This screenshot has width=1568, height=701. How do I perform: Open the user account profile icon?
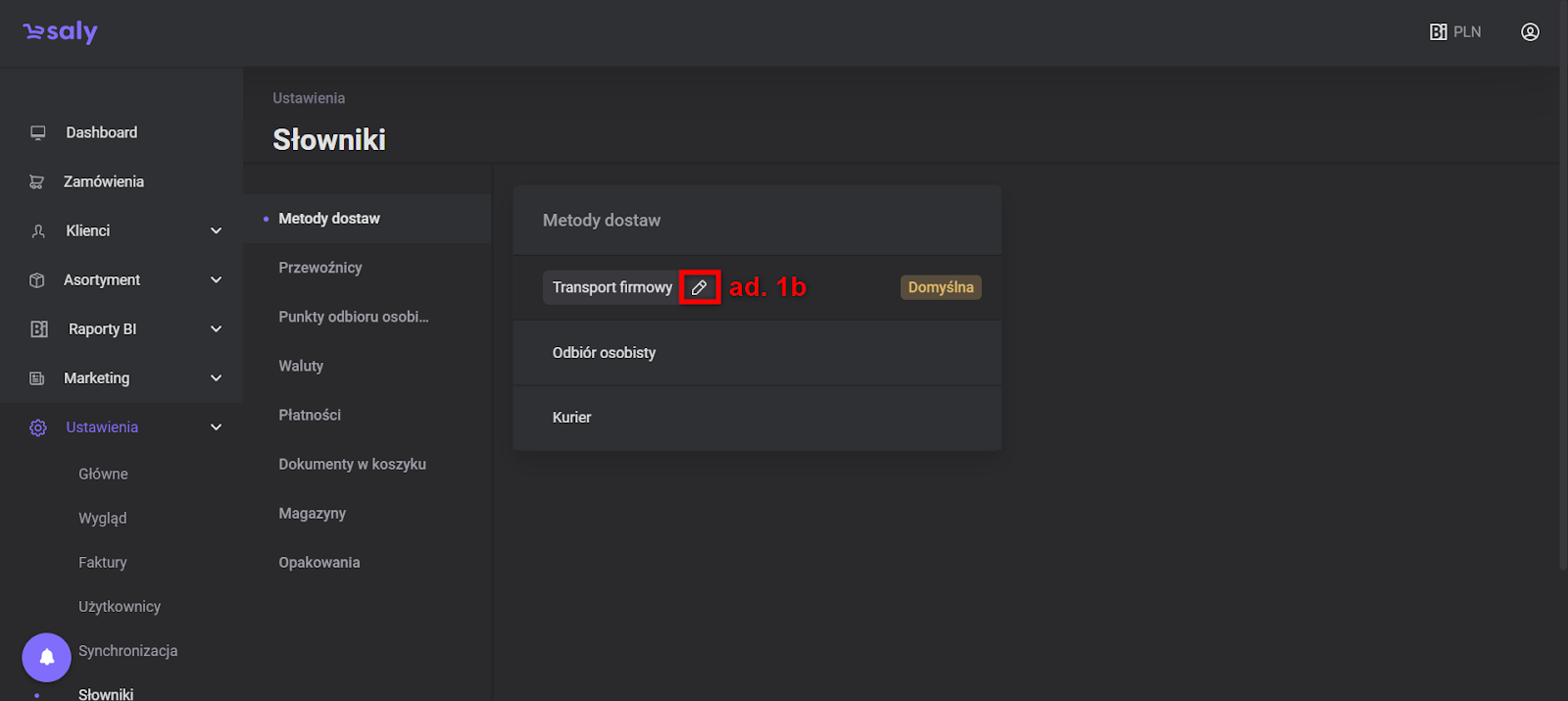pos(1530,32)
